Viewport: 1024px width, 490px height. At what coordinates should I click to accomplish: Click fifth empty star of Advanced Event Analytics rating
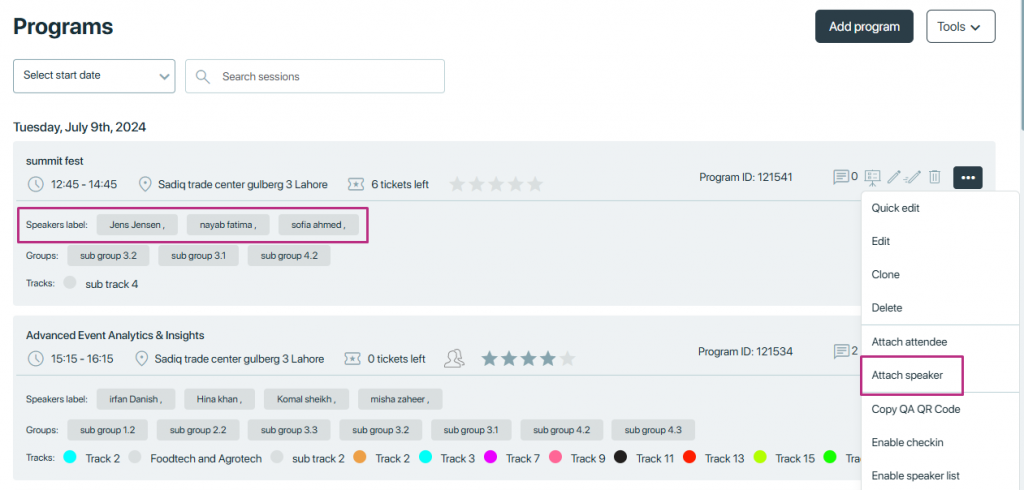point(568,358)
